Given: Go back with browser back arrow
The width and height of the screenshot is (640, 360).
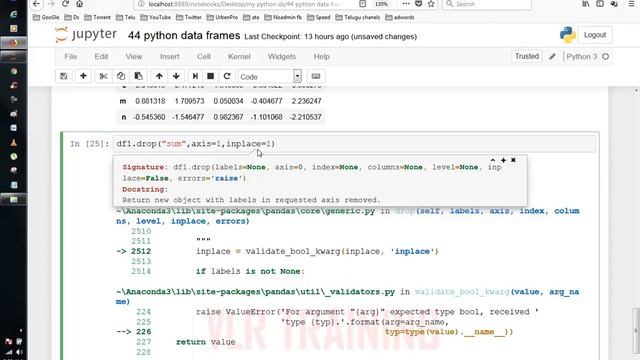Looking at the screenshot, I should pos(36,4).
